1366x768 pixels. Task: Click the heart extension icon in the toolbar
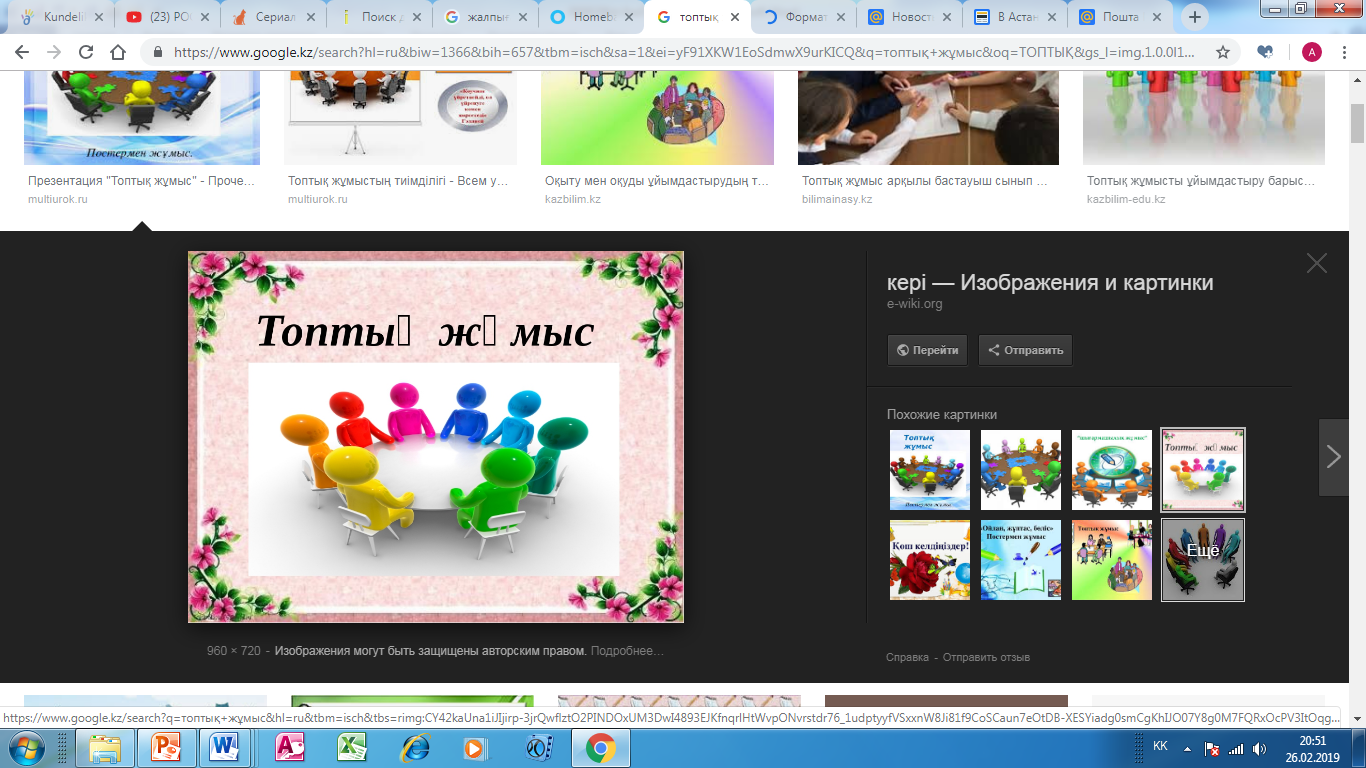1266,53
